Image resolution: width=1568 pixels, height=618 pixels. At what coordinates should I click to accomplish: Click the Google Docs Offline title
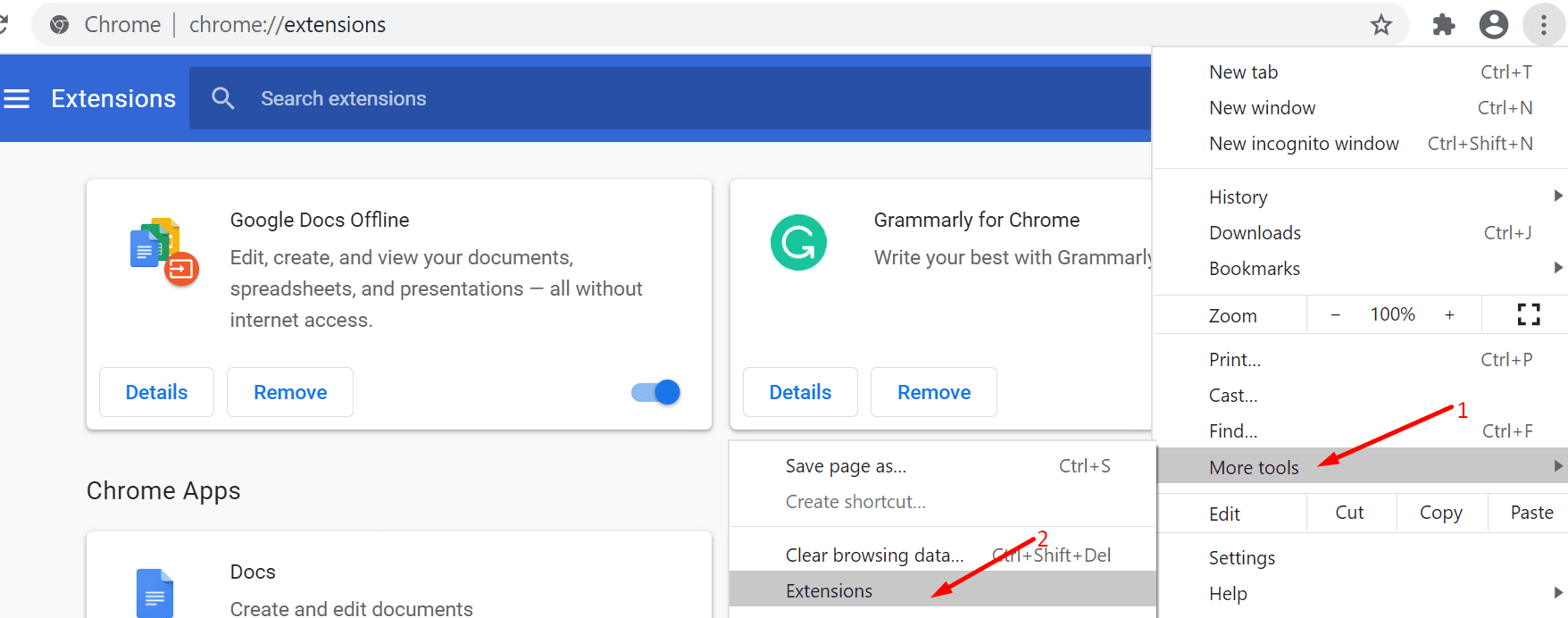(320, 220)
